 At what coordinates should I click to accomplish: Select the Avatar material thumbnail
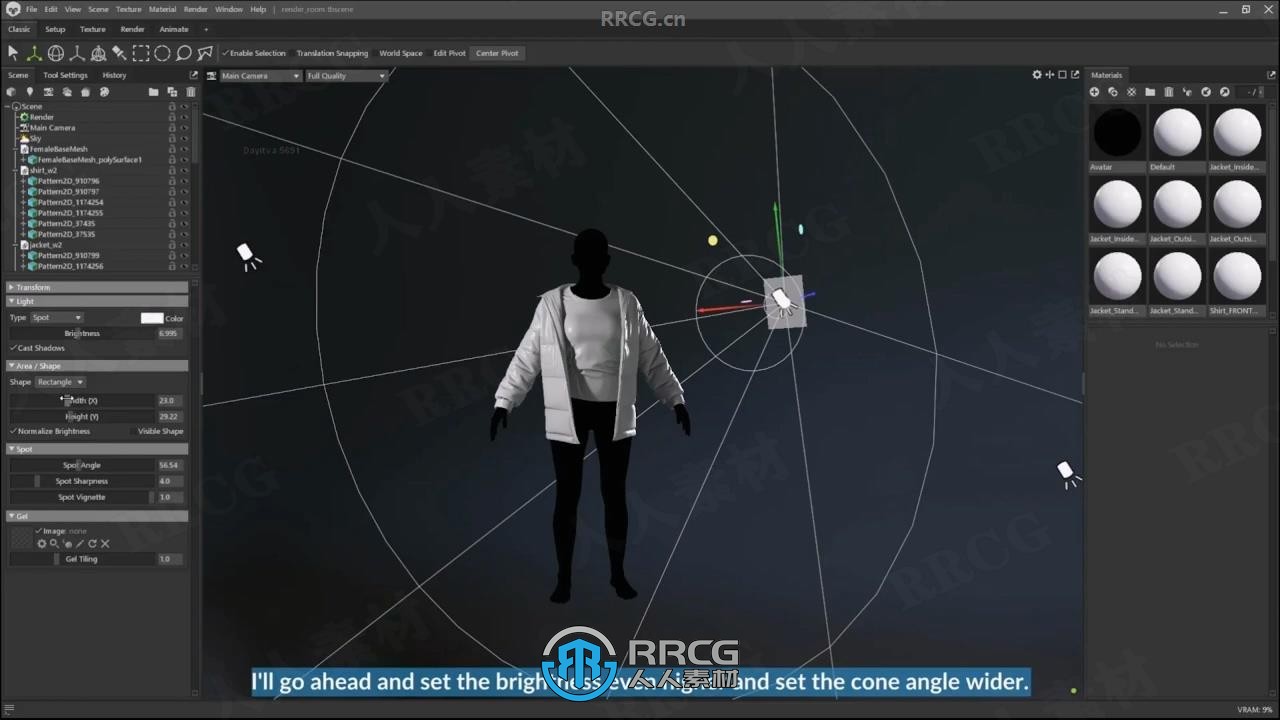pos(1117,132)
